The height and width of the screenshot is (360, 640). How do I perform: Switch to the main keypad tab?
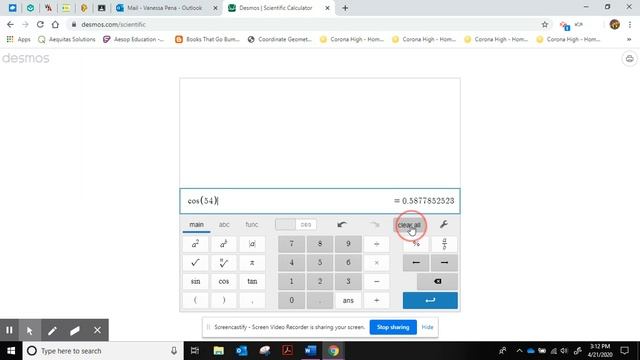click(196, 224)
